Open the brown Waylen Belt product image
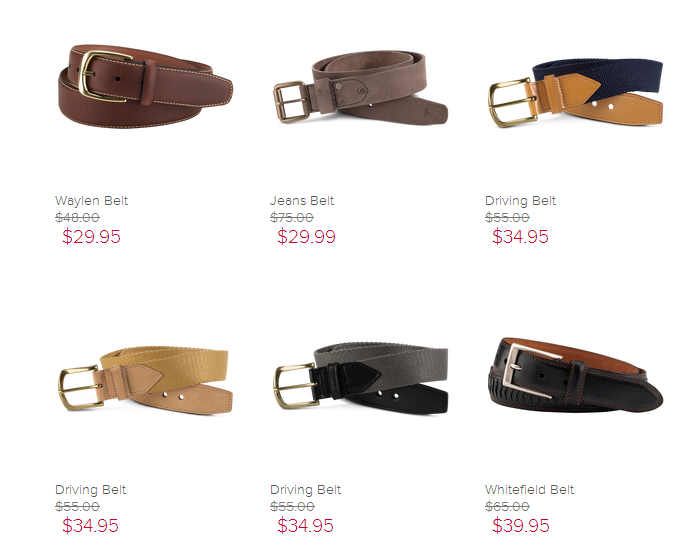Image resolution: width=683 pixels, height=548 pixels. (x=145, y=86)
